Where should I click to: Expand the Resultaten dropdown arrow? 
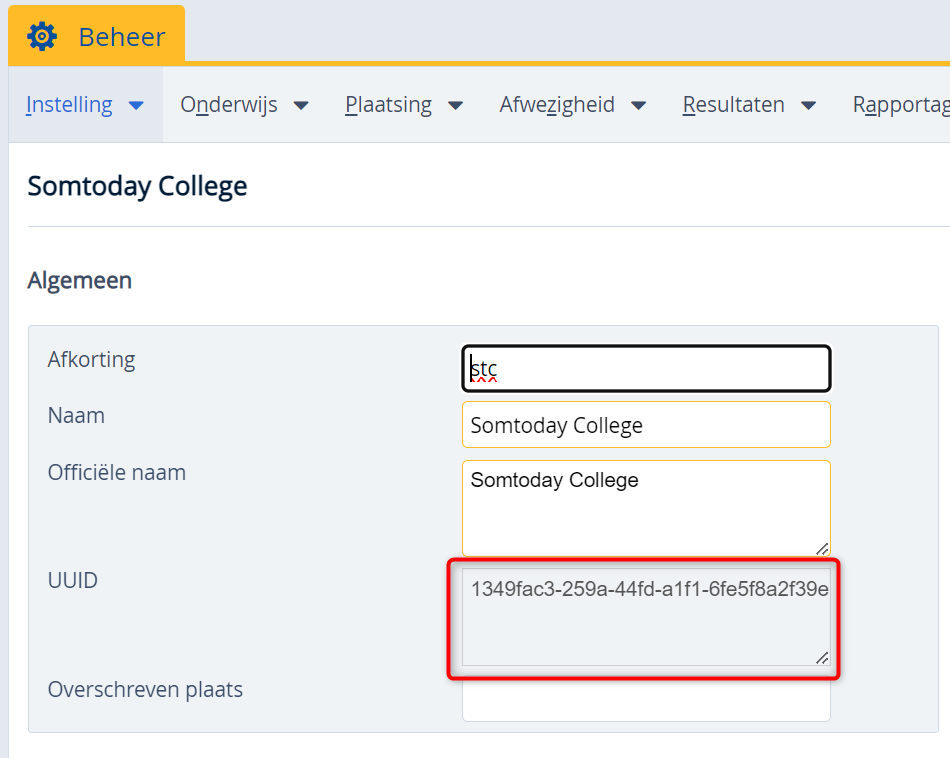pos(808,106)
